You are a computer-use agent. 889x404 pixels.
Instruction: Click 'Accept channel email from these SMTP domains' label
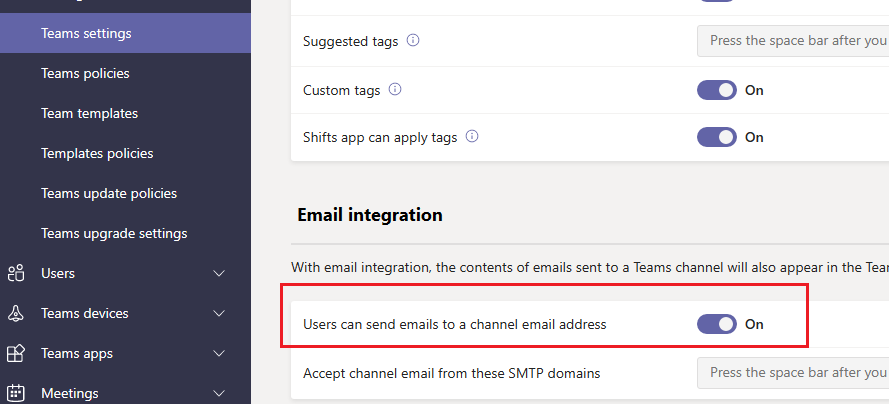click(x=452, y=374)
